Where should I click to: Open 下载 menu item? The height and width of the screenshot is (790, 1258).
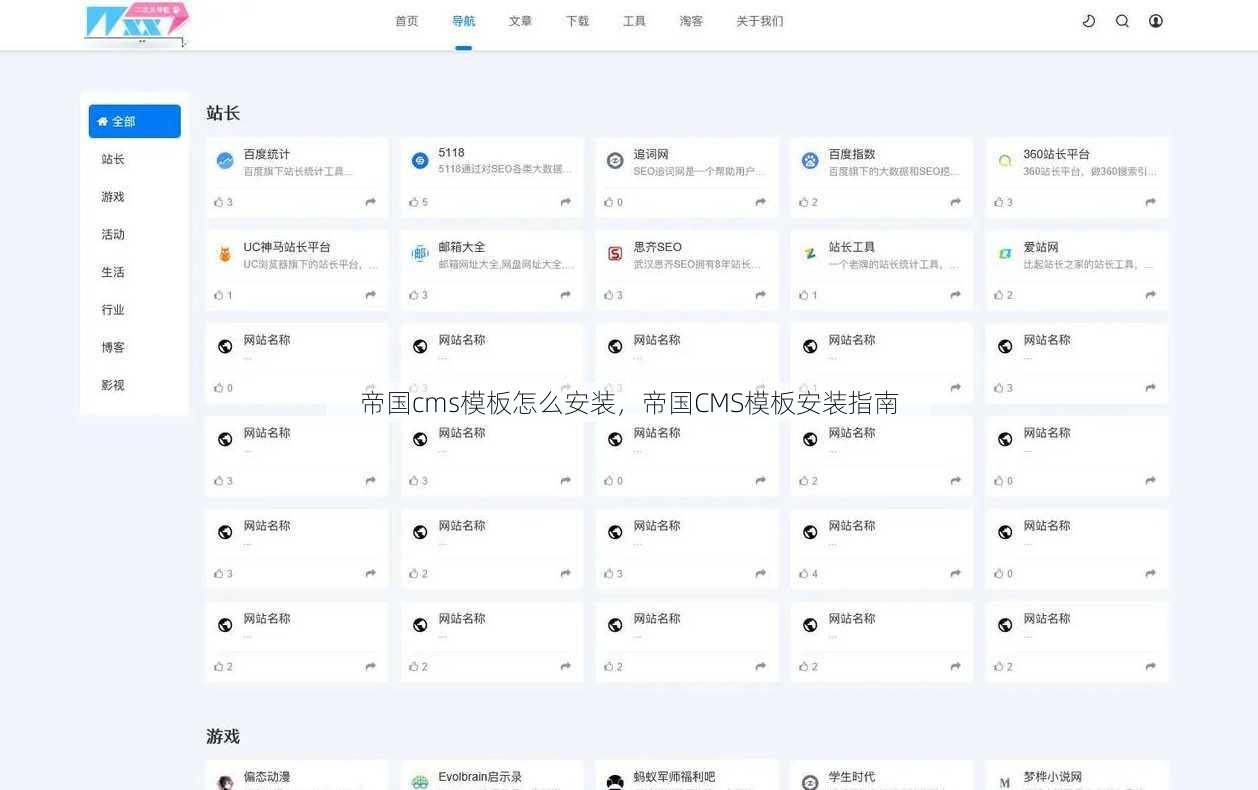(x=578, y=21)
